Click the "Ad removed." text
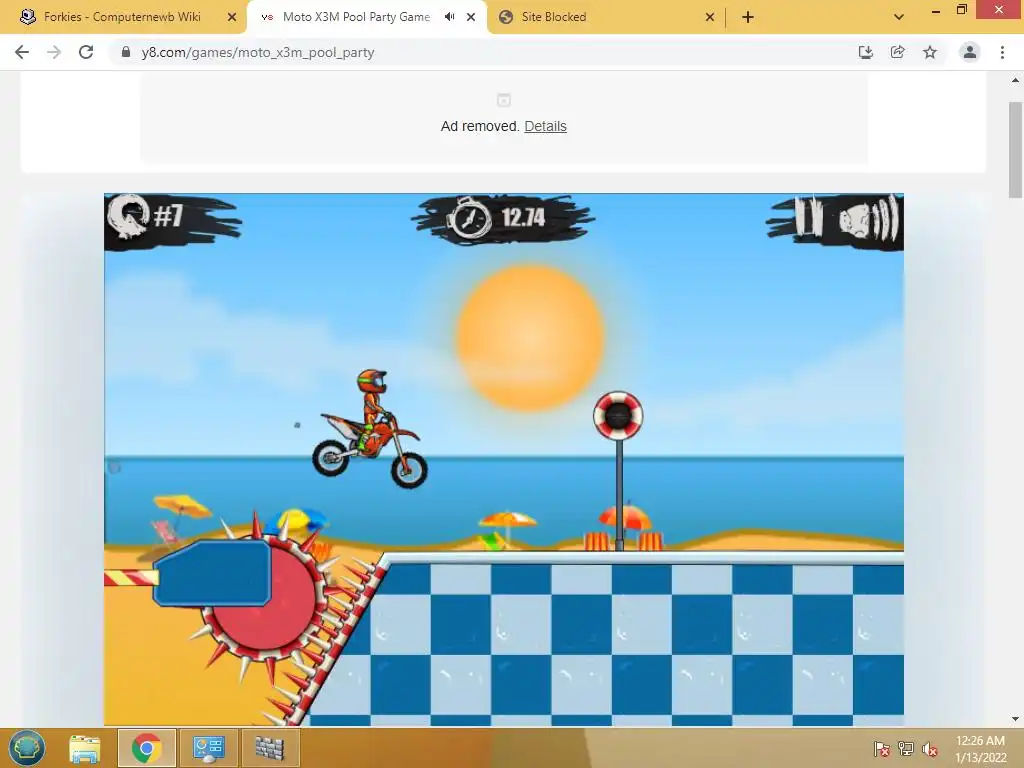The image size is (1024, 768). coord(480,126)
